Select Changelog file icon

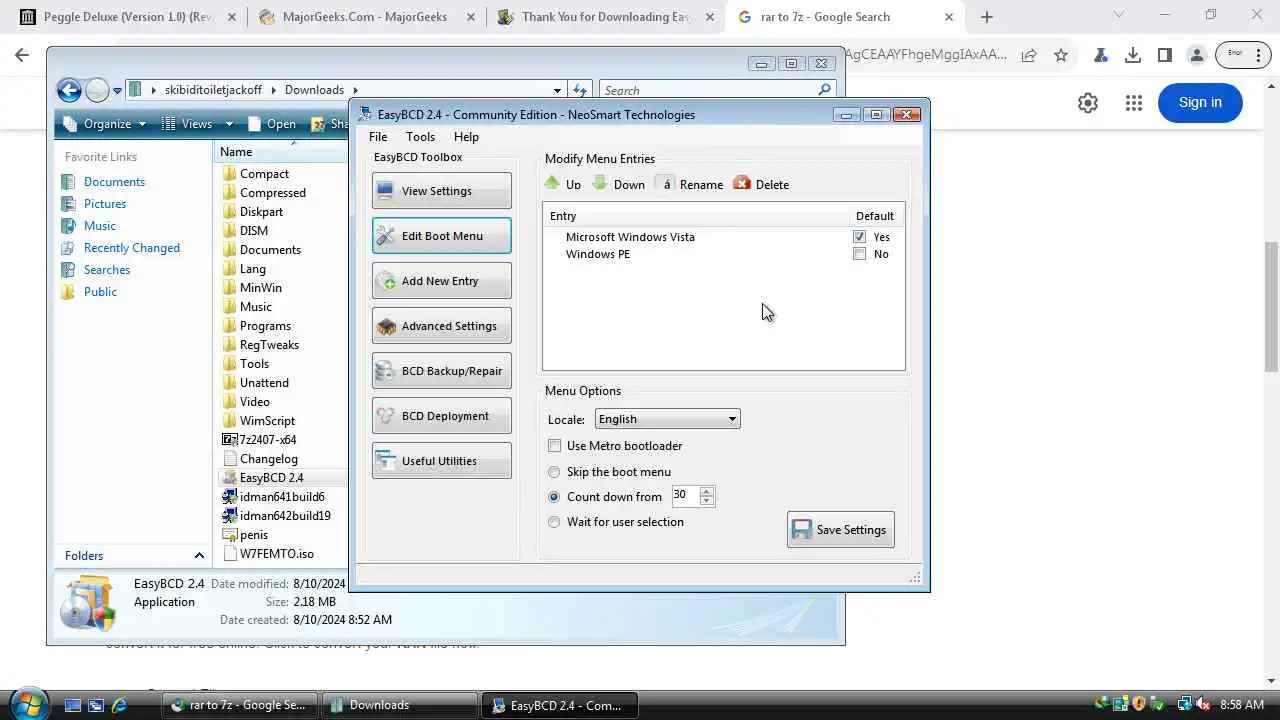pyautogui.click(x=229, y=459)
